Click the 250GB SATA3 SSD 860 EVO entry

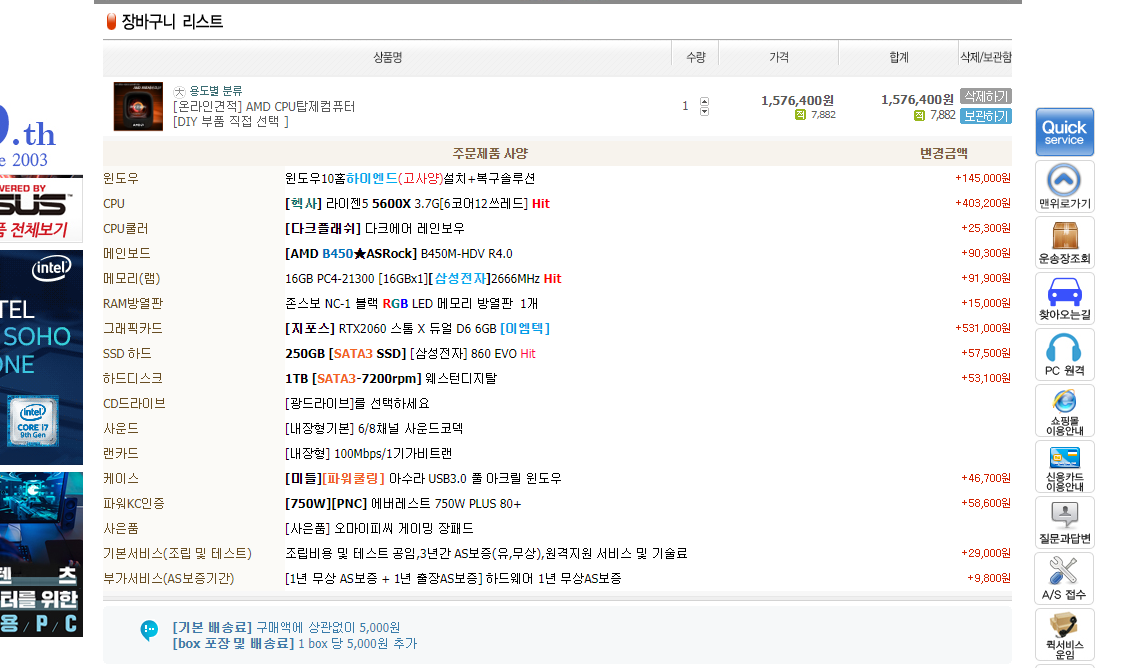(x=410, y=354)
